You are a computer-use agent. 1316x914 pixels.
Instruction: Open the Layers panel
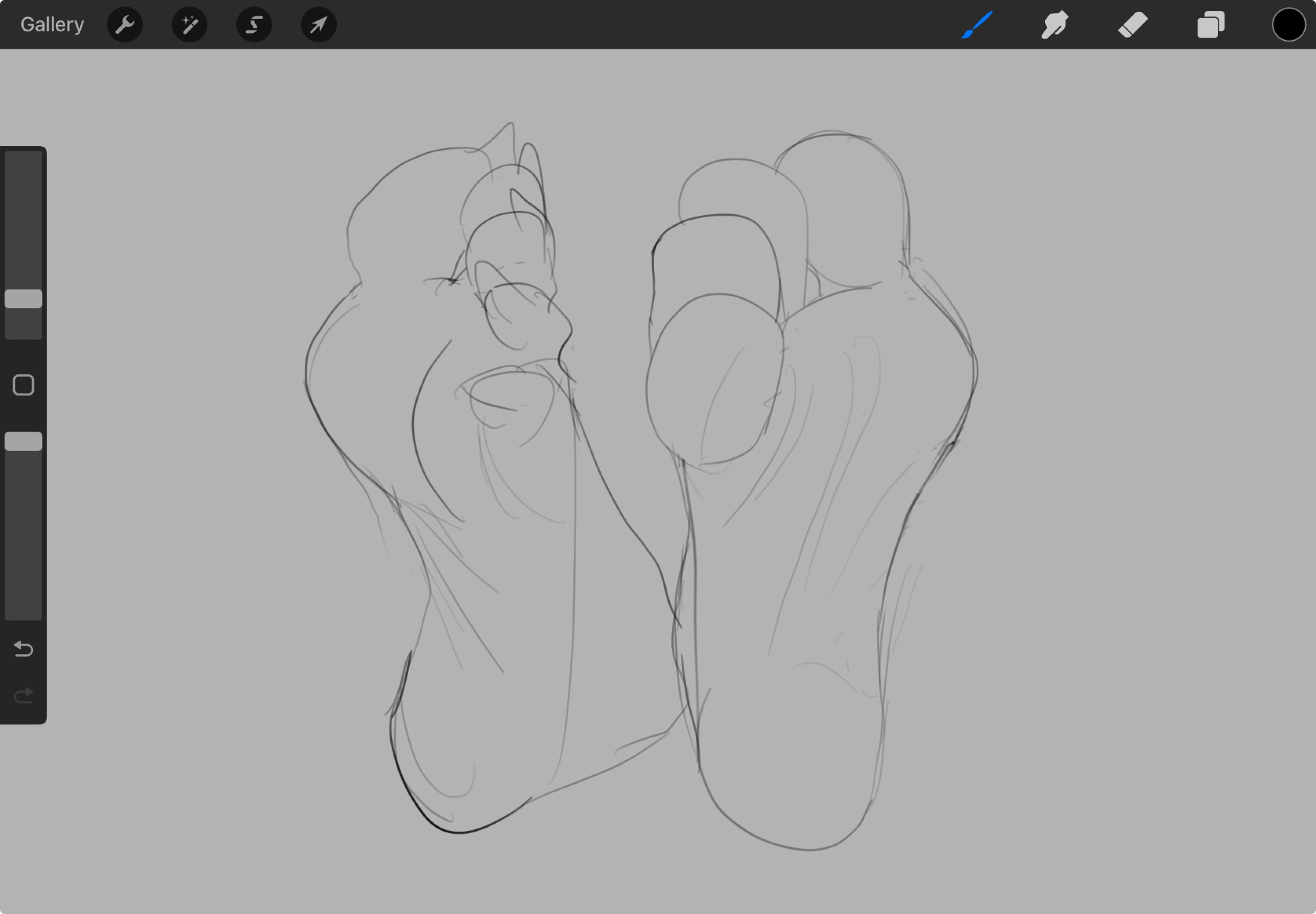(1210, 25)
